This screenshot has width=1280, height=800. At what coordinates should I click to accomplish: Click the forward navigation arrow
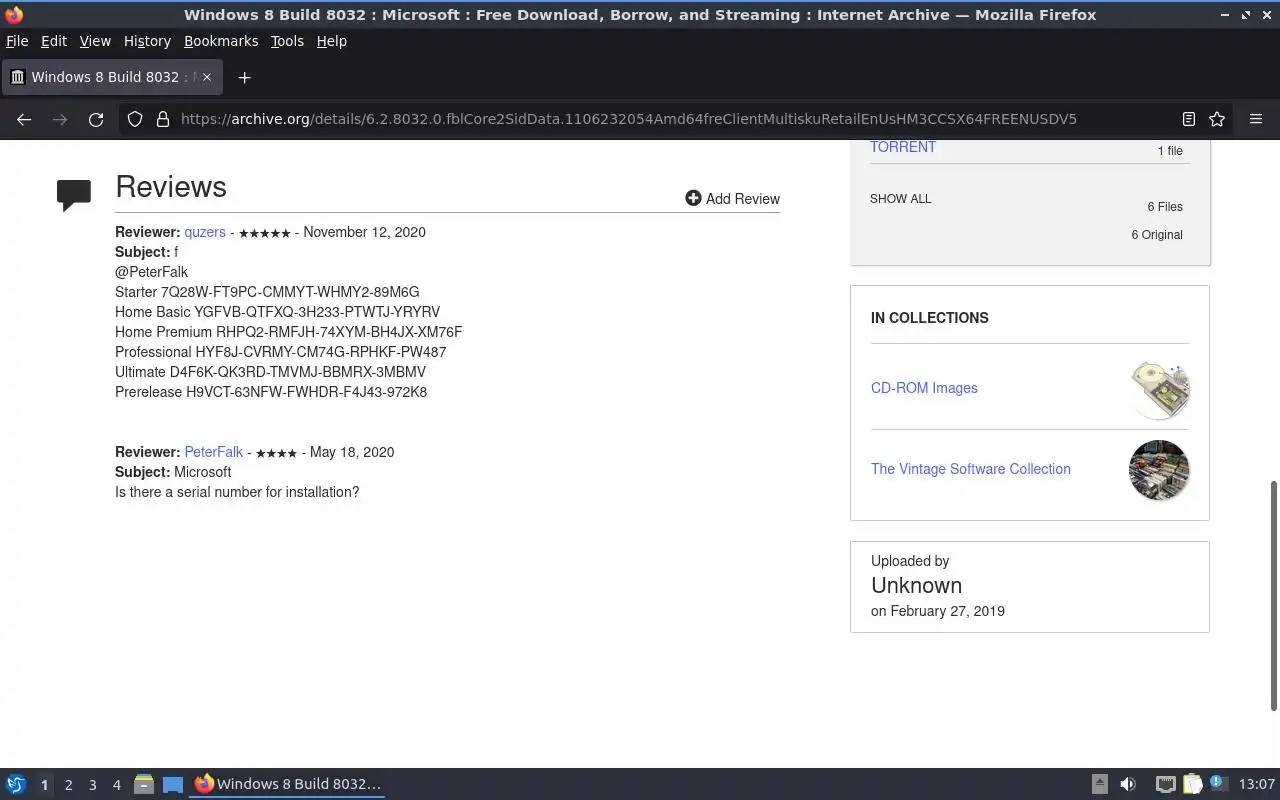click(x=60, y=119)
